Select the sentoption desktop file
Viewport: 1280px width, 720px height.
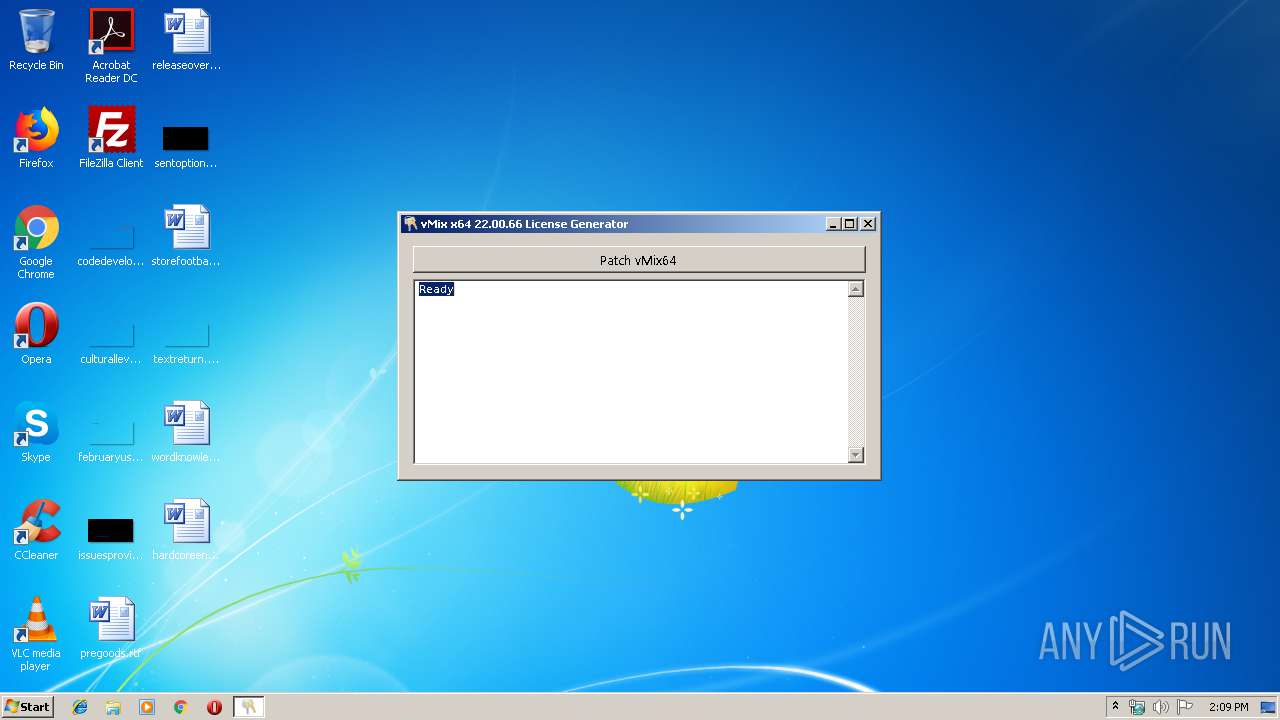click(186, 146)
